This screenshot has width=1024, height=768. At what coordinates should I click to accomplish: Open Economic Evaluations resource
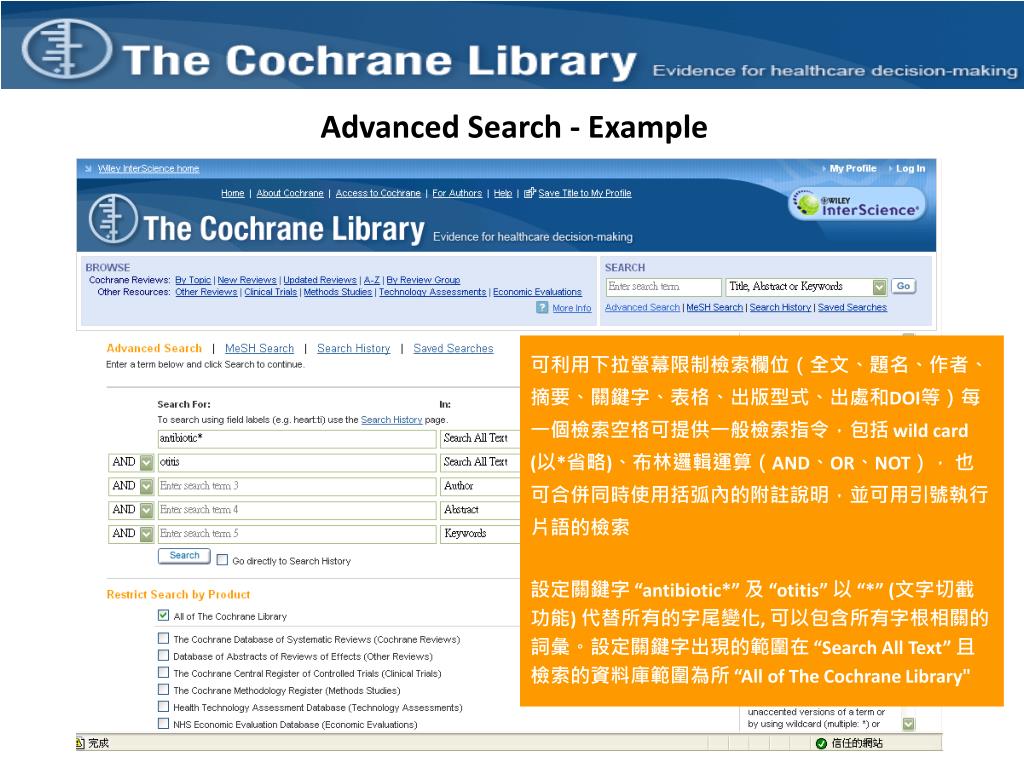coord(537,292)
